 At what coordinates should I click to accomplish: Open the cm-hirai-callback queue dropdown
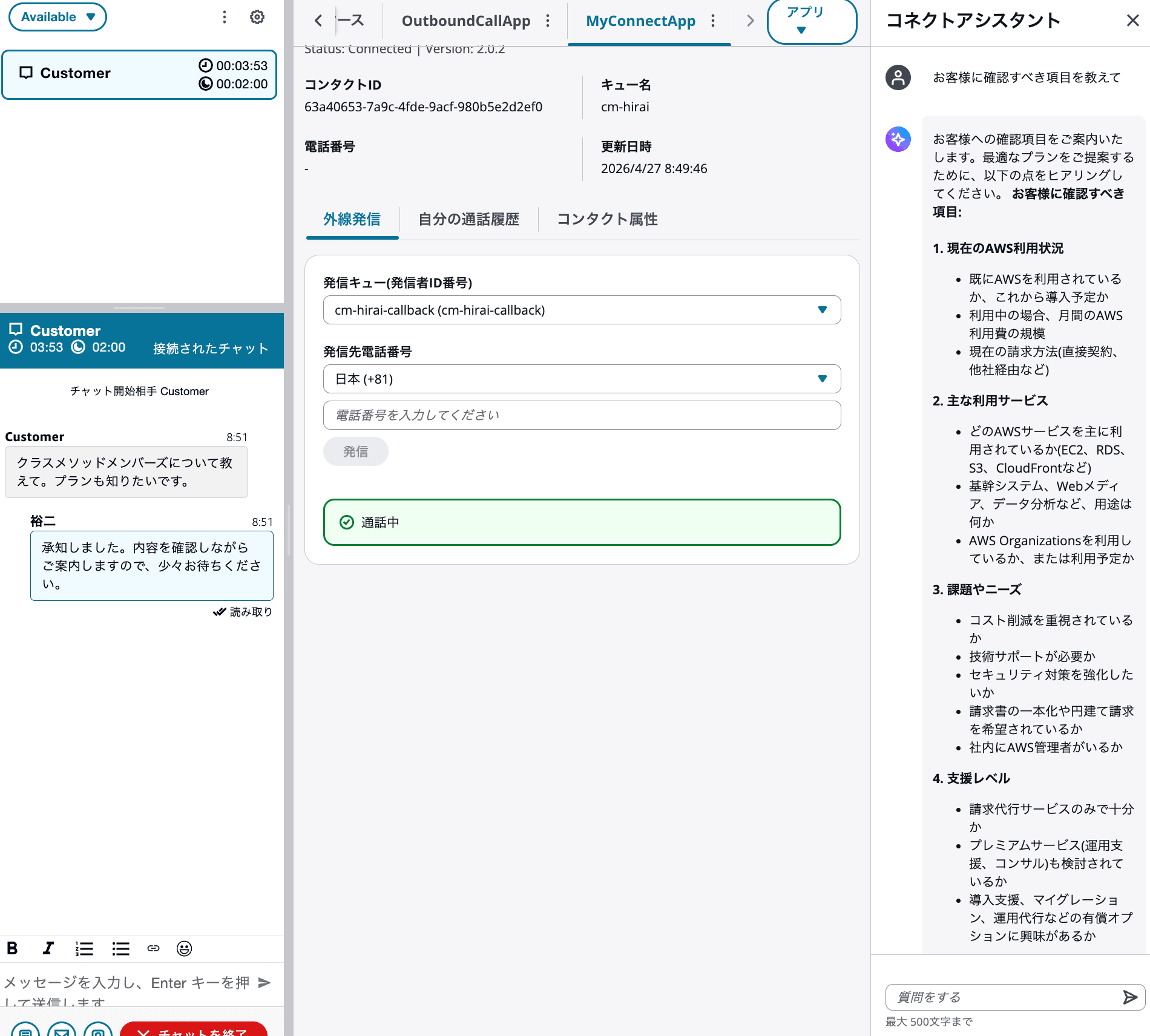581,310
